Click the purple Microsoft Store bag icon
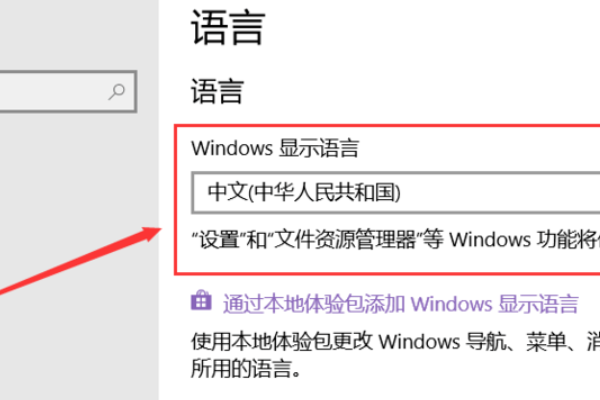 point(201,300)
